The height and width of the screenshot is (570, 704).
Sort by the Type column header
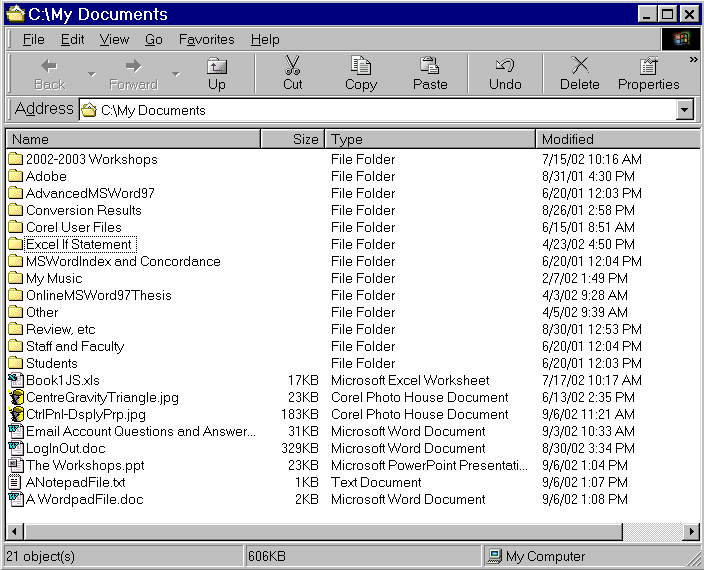coord(430,139)
